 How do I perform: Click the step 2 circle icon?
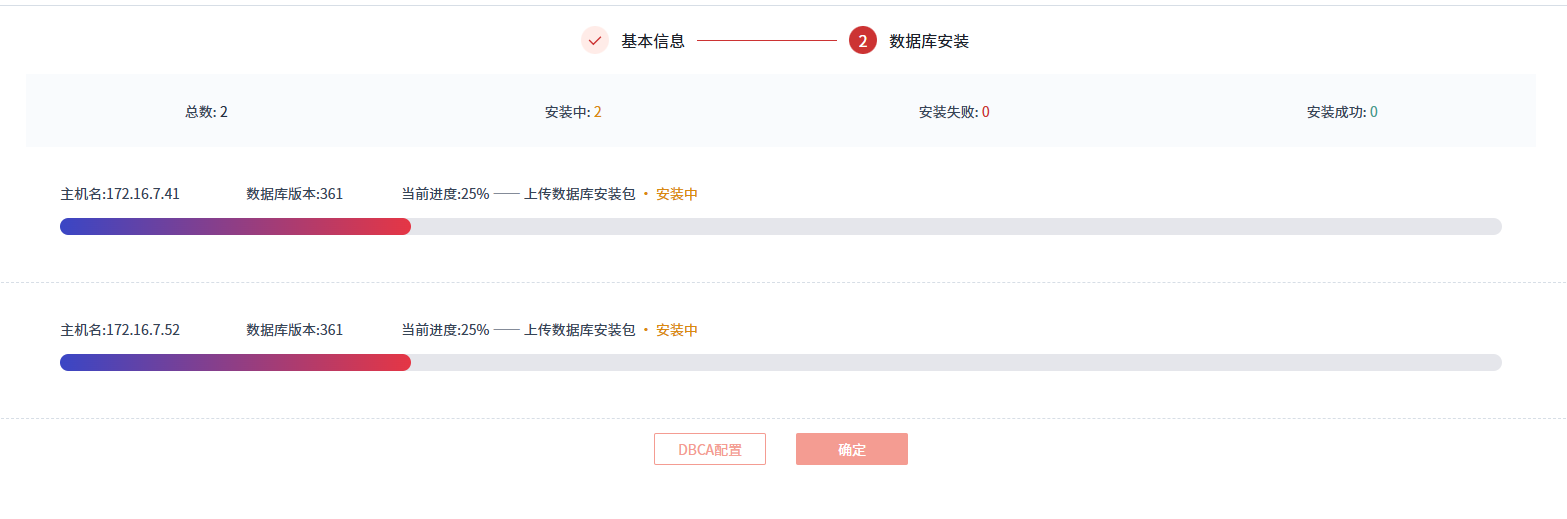coord(862,41)
